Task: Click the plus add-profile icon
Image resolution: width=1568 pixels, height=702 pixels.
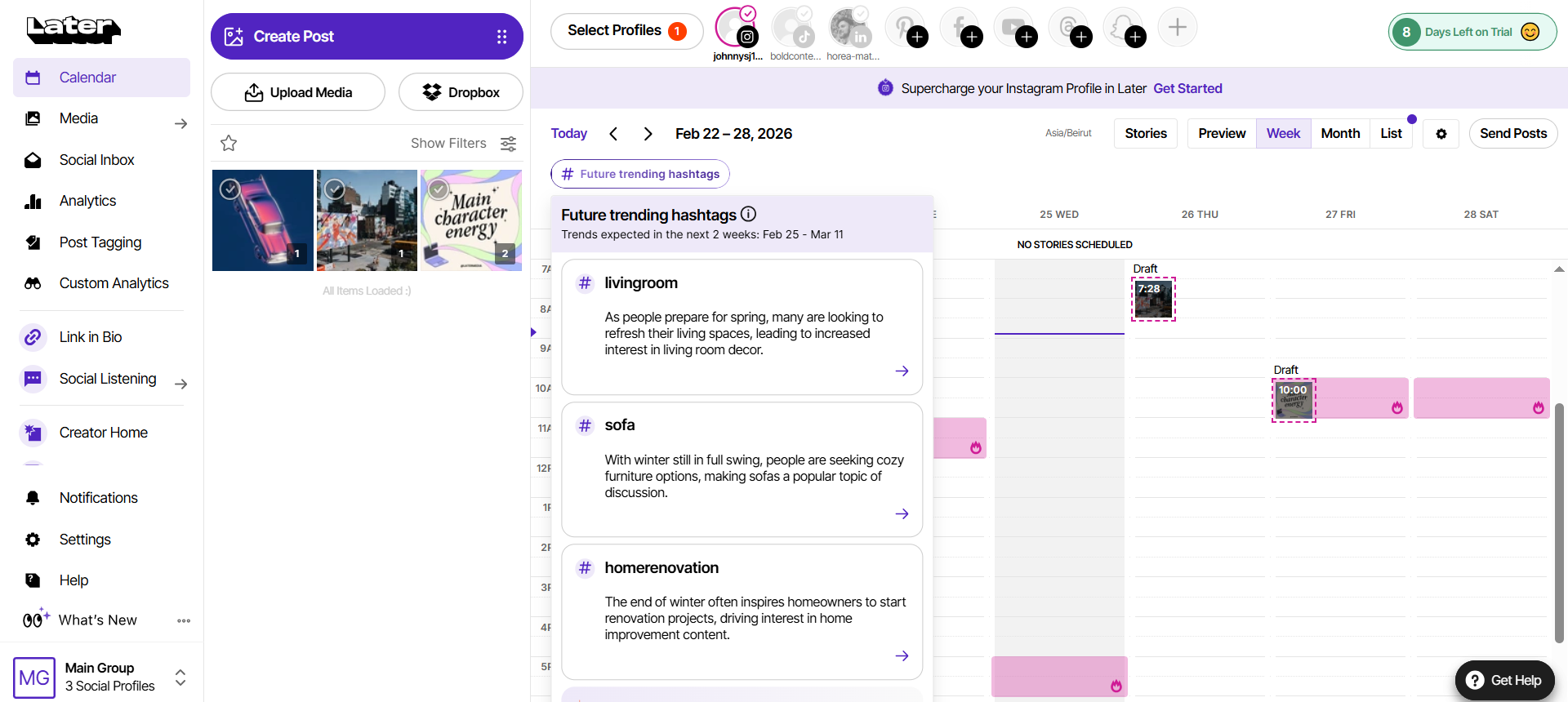Action: (1178, 27)
